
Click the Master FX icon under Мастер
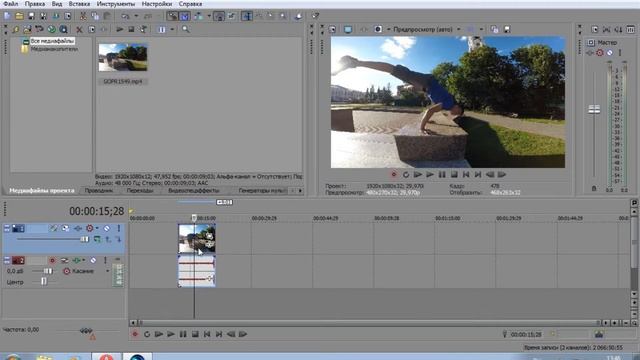point(590,53)
